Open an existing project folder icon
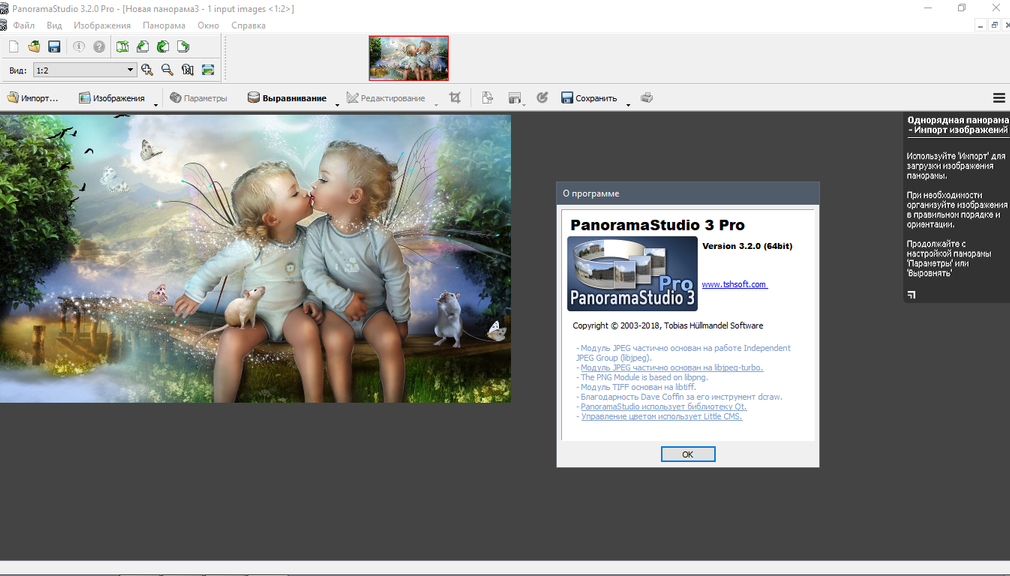The height and width of the screenshot is (576, 1010). coord(34,46)
